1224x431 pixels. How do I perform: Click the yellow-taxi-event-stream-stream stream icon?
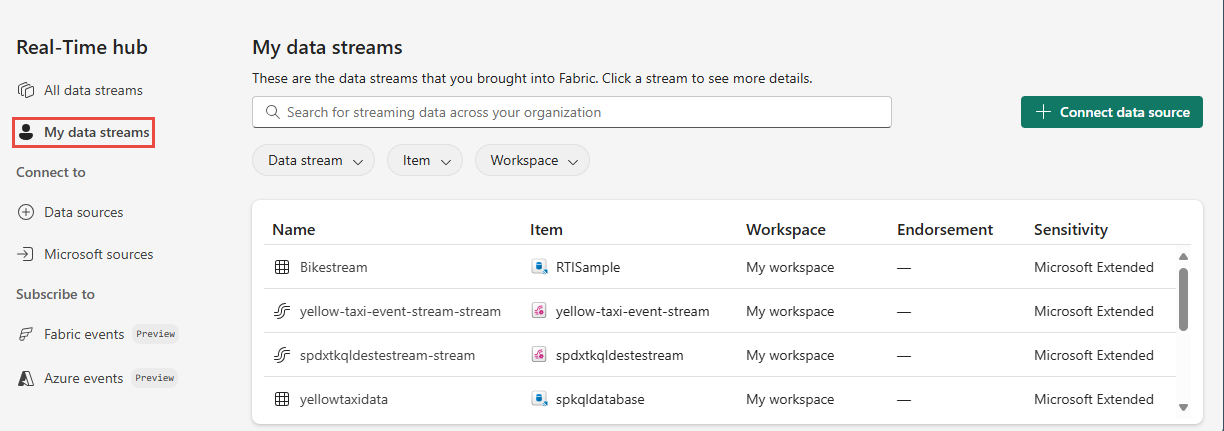pos(281,311)
